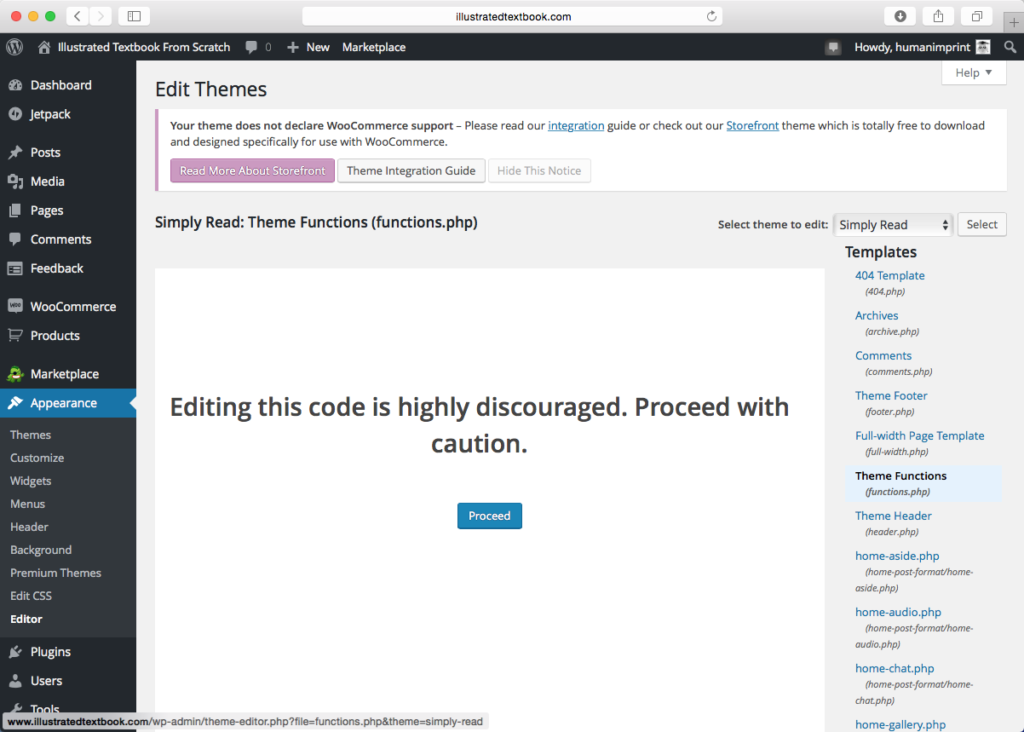Click the search magnifier in the admin bar
Image resolution: width=1024 pixels, height=732 pixels.
[1010, 46]
